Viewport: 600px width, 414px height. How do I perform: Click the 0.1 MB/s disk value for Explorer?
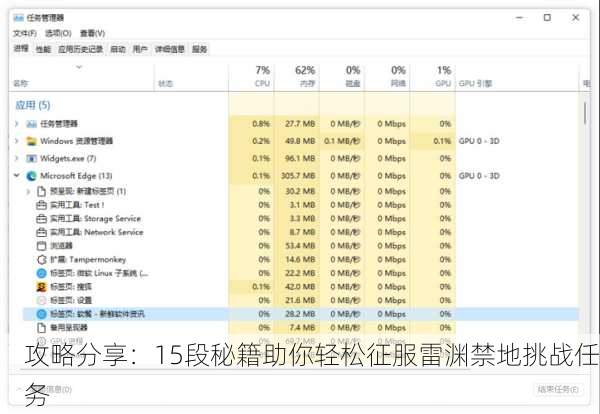pos(342,141)
